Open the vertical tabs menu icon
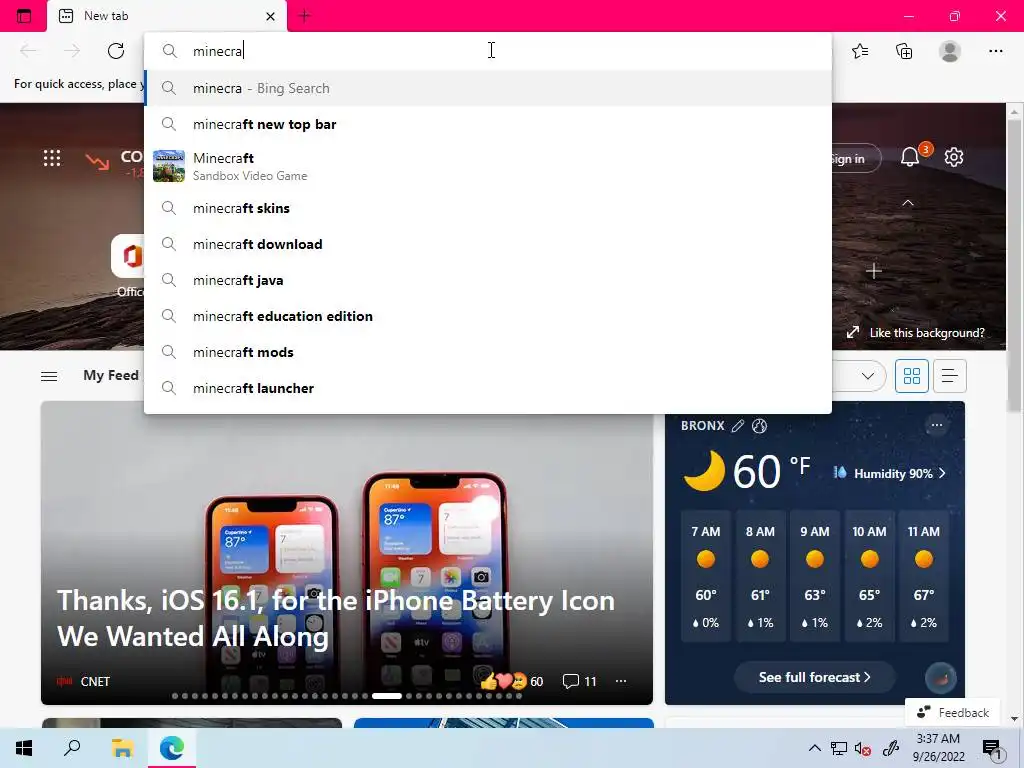1024x768 pixels. (x=24, y=16)
